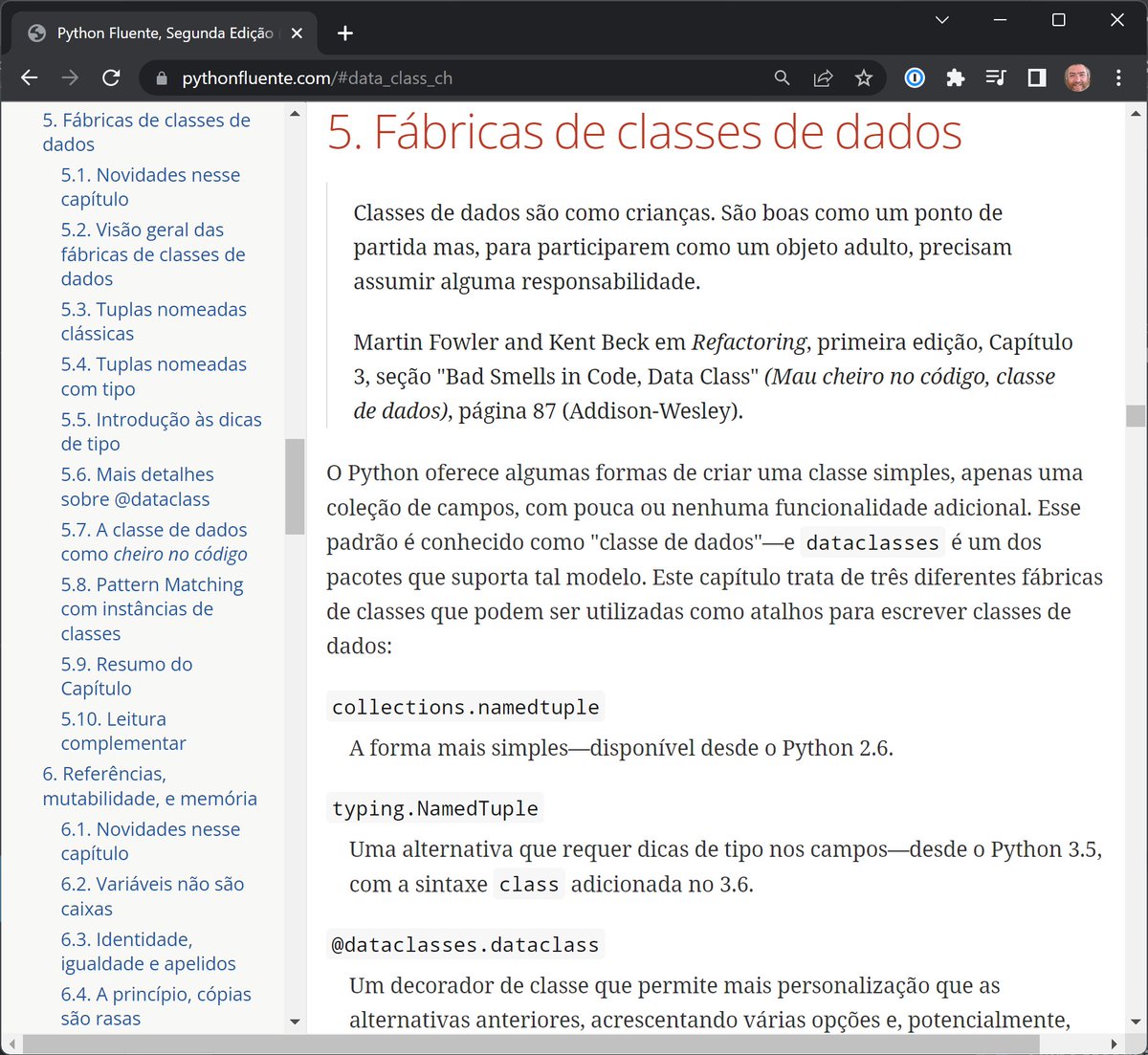This screenshot has width=1148, height=1055.
Task: Navigate back to the previous page
Action: point(29,77)
